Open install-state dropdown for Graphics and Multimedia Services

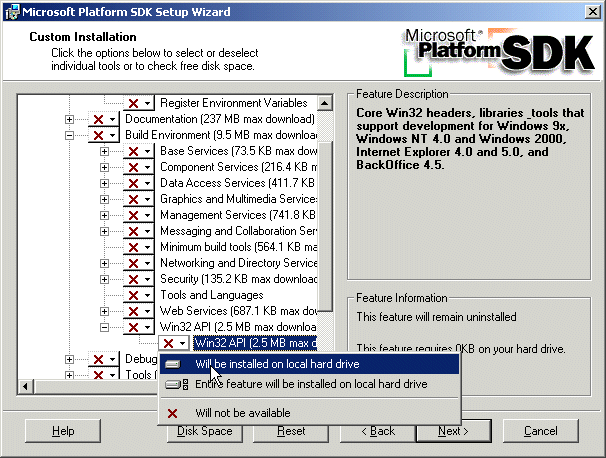139,199
